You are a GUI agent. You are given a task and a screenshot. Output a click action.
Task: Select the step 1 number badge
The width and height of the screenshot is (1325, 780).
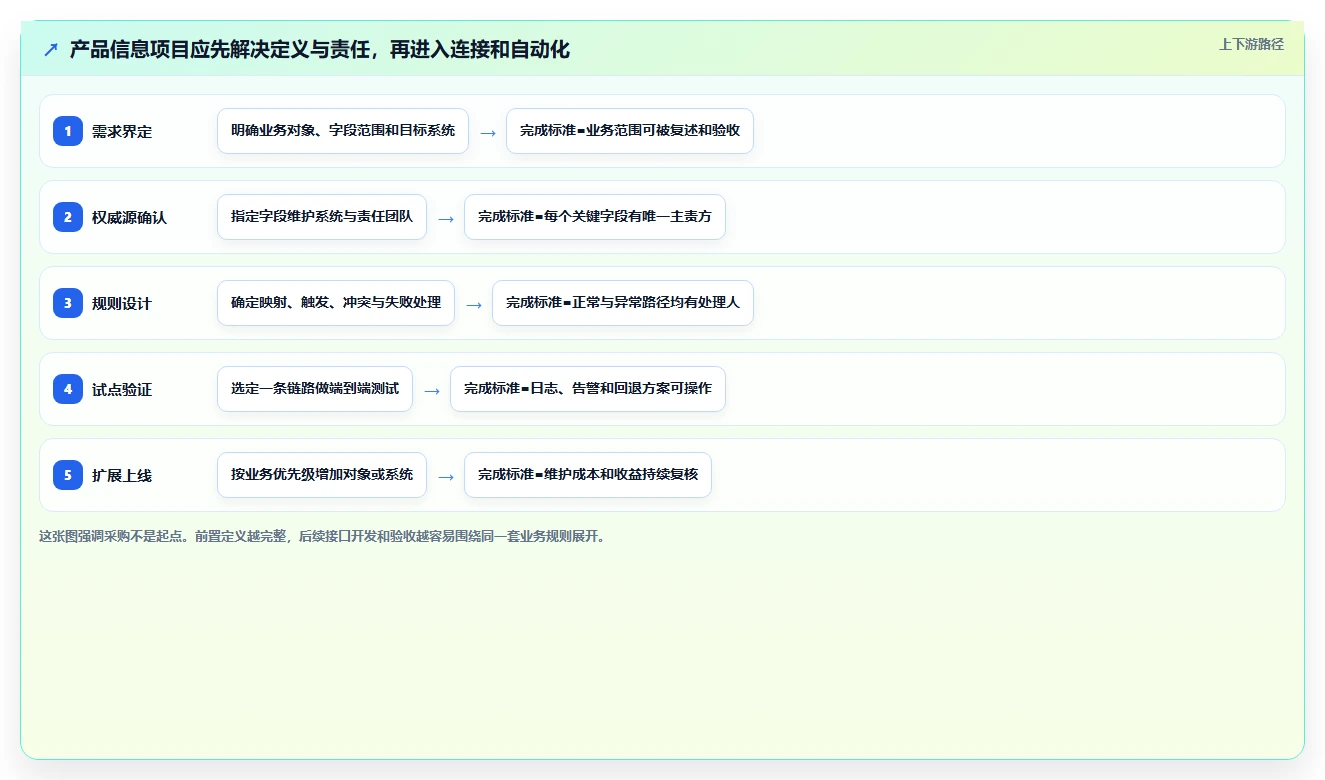[x=68, y=131]
